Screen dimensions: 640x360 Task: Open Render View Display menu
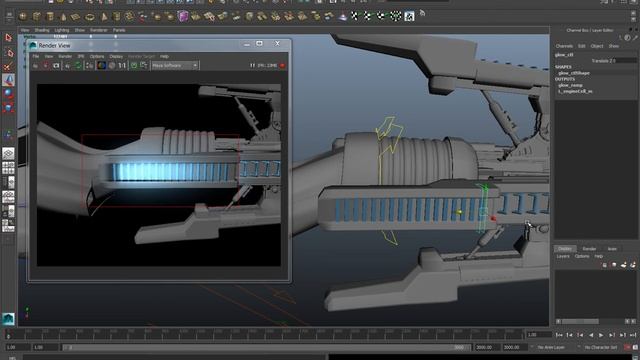(116, 56)
